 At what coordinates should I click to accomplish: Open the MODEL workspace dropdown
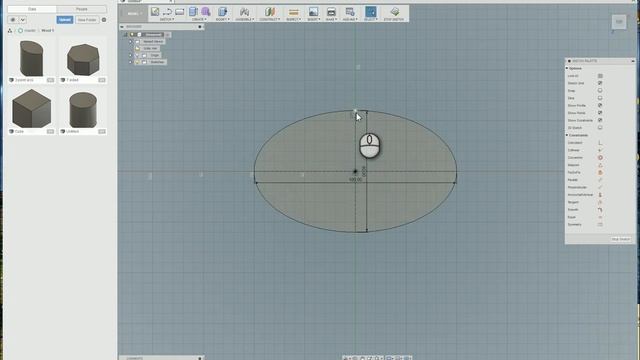134,13
